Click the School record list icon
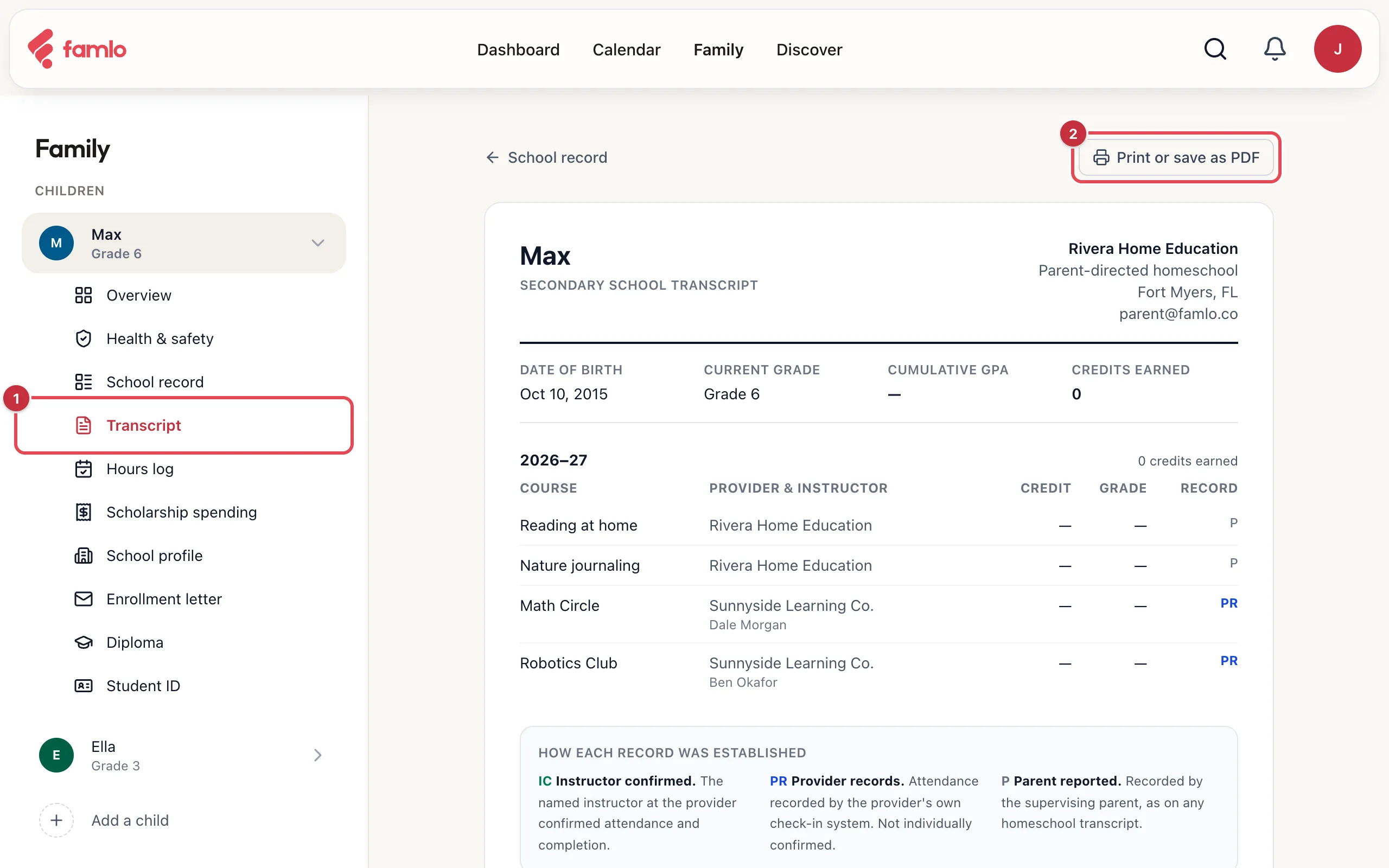This screenshot has height=868, width=1389. tap(83, 382)
